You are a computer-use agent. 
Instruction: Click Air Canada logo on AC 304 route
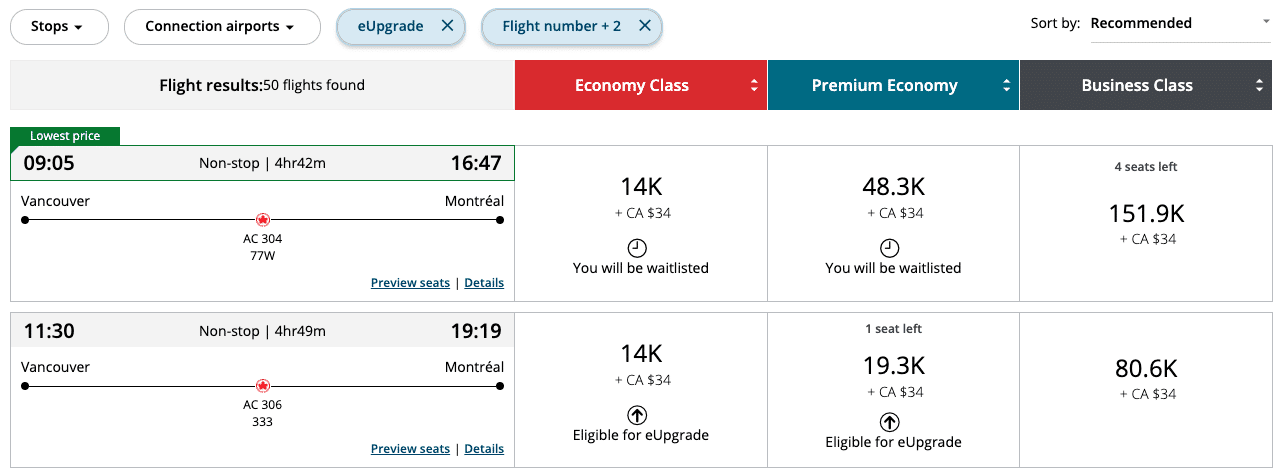(263, 219)
